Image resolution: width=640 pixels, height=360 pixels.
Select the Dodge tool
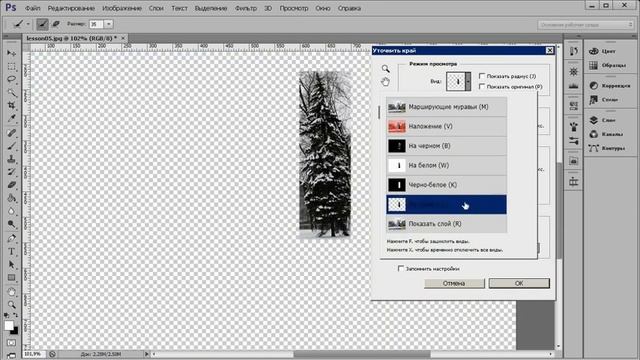11,224
